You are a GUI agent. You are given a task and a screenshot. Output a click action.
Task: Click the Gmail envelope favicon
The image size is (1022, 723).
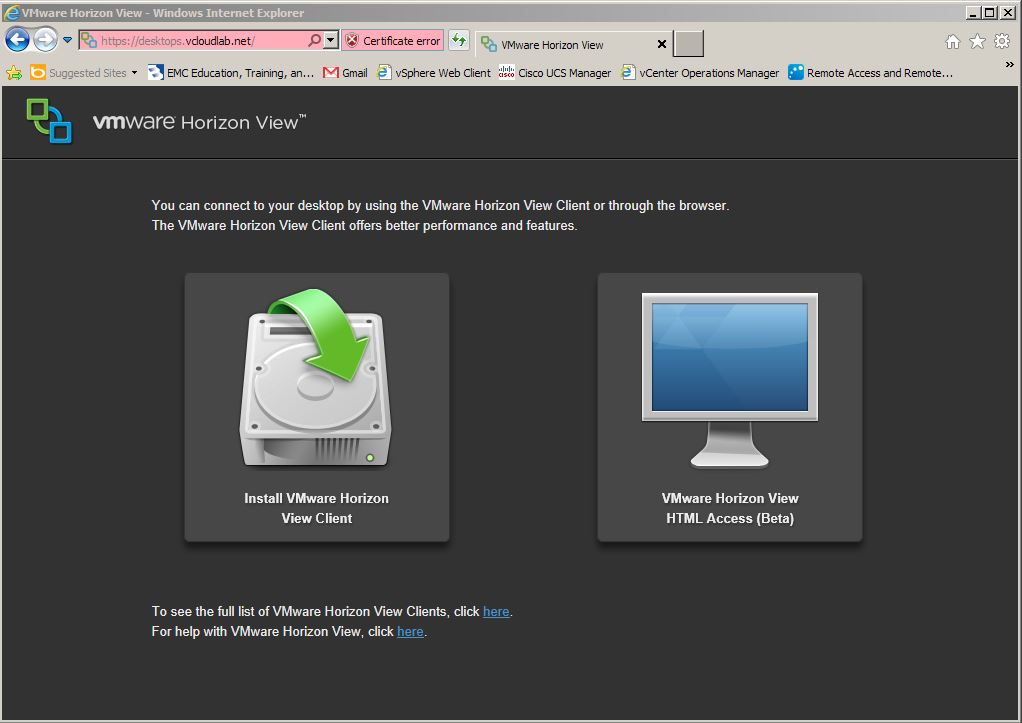pyautogui.click(x=331, y=73)
